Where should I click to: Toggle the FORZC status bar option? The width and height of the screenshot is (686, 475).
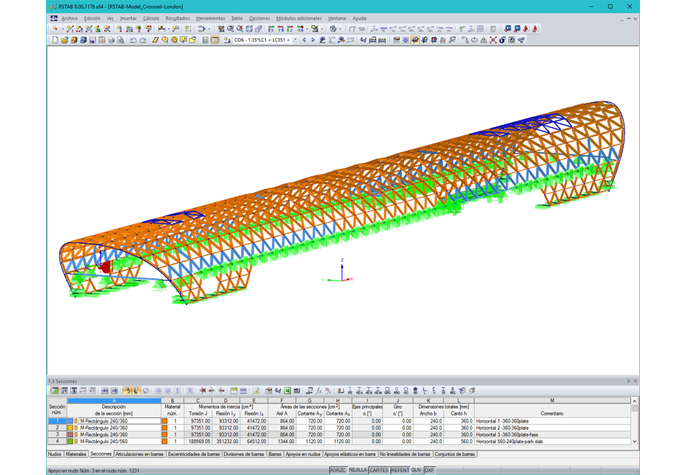[x=338, y=470]
